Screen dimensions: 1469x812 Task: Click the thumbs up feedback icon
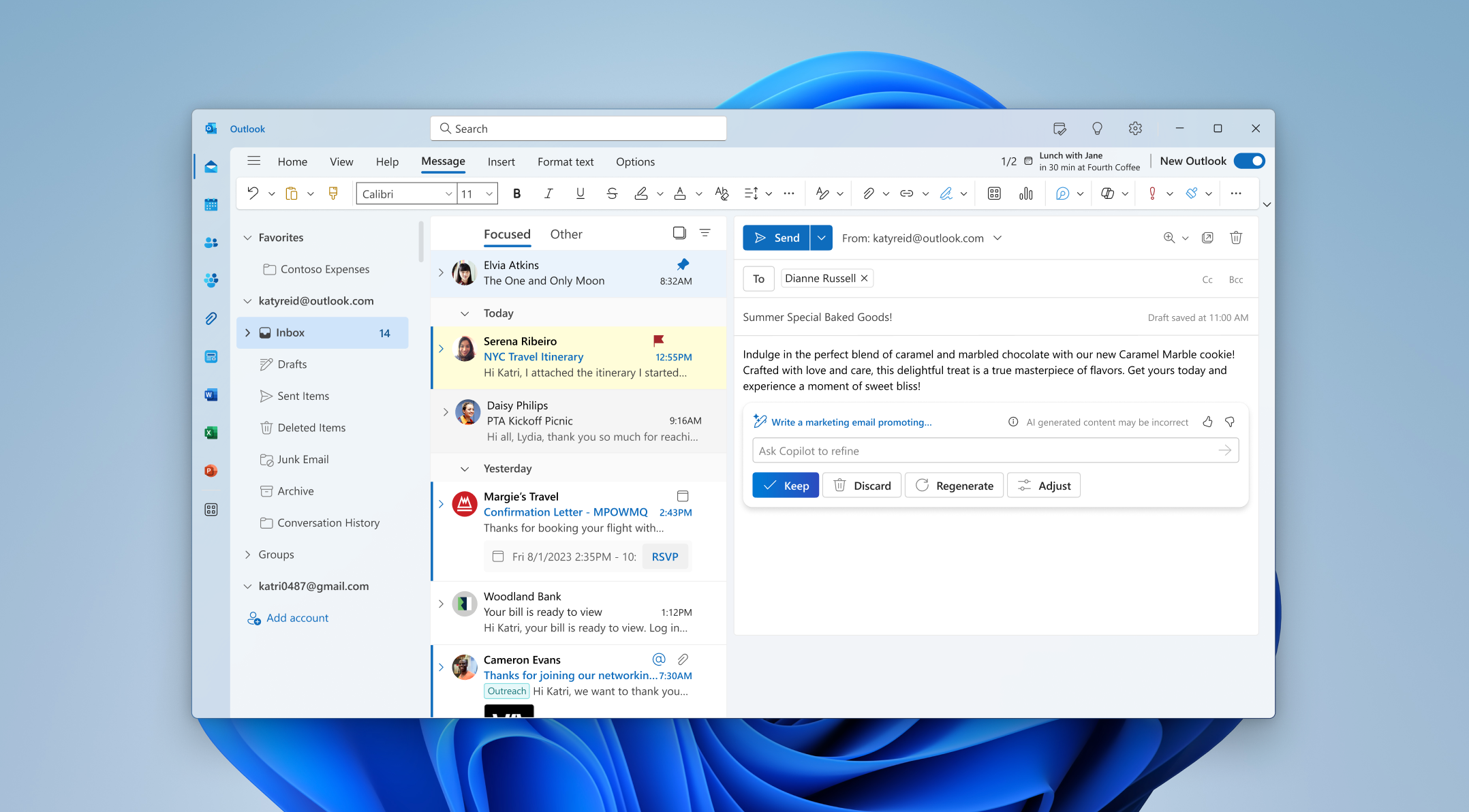(x=1207, y=422)
